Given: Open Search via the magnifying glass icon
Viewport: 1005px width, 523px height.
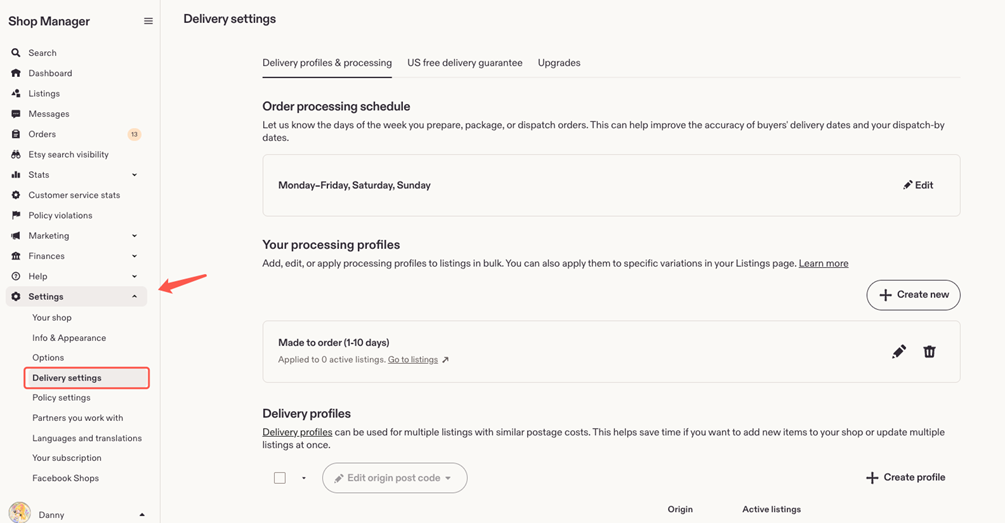Looking at the screenshot, I should pyautogui.click(x=16, y=53).
